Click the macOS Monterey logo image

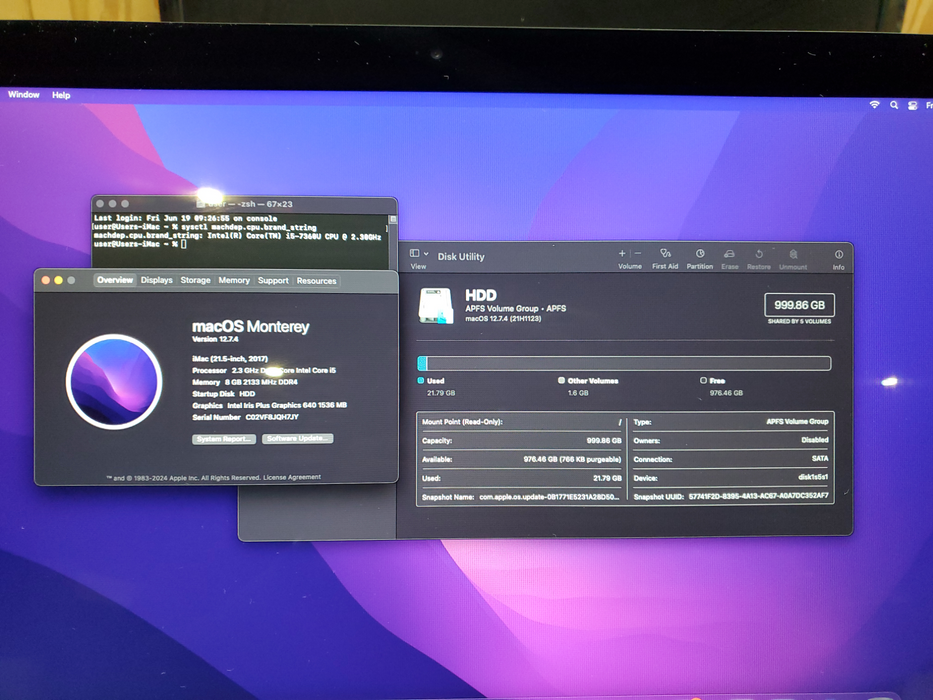[114, 382]
